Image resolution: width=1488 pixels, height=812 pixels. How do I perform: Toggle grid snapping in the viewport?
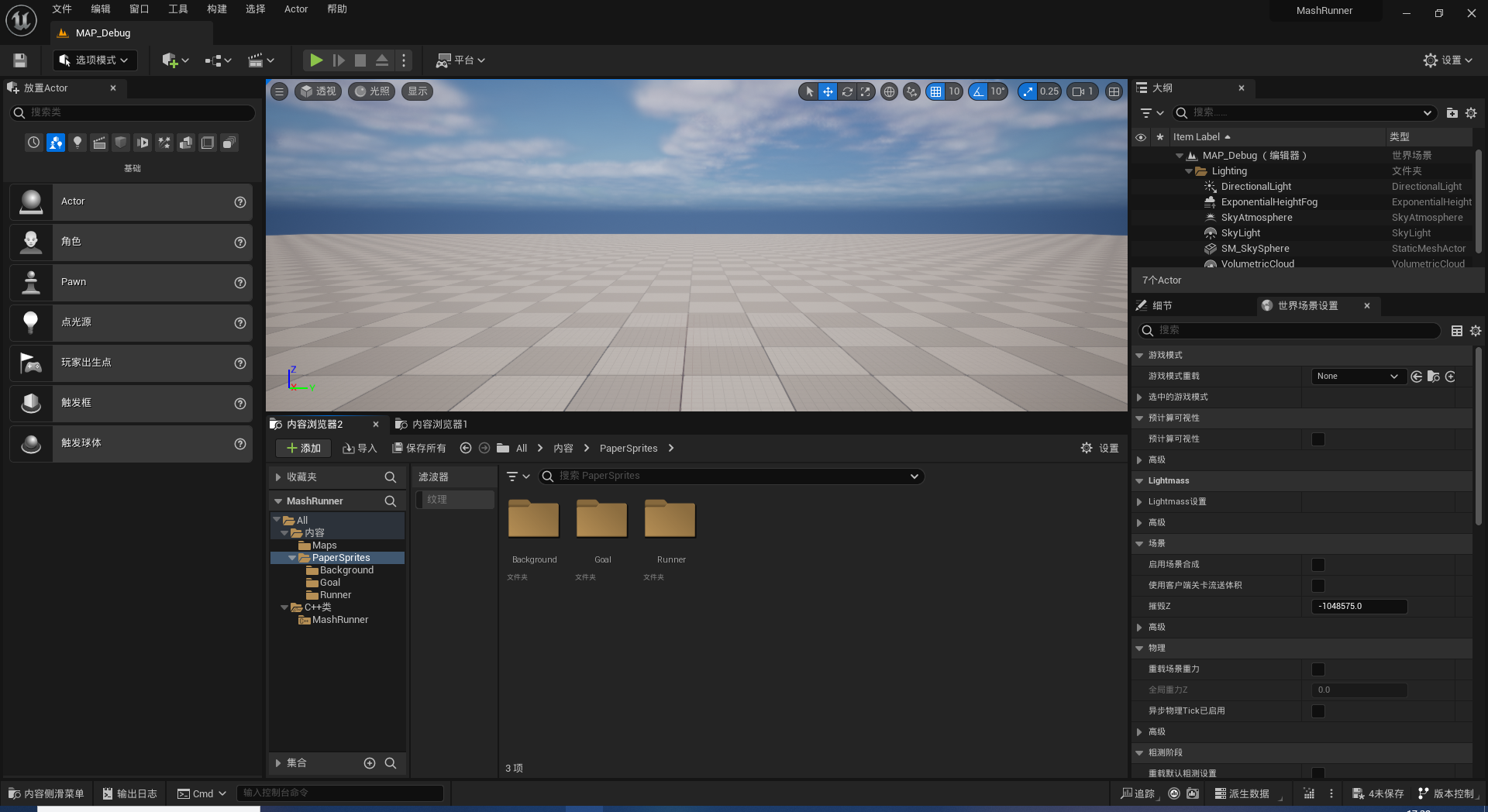click(936, 91)
